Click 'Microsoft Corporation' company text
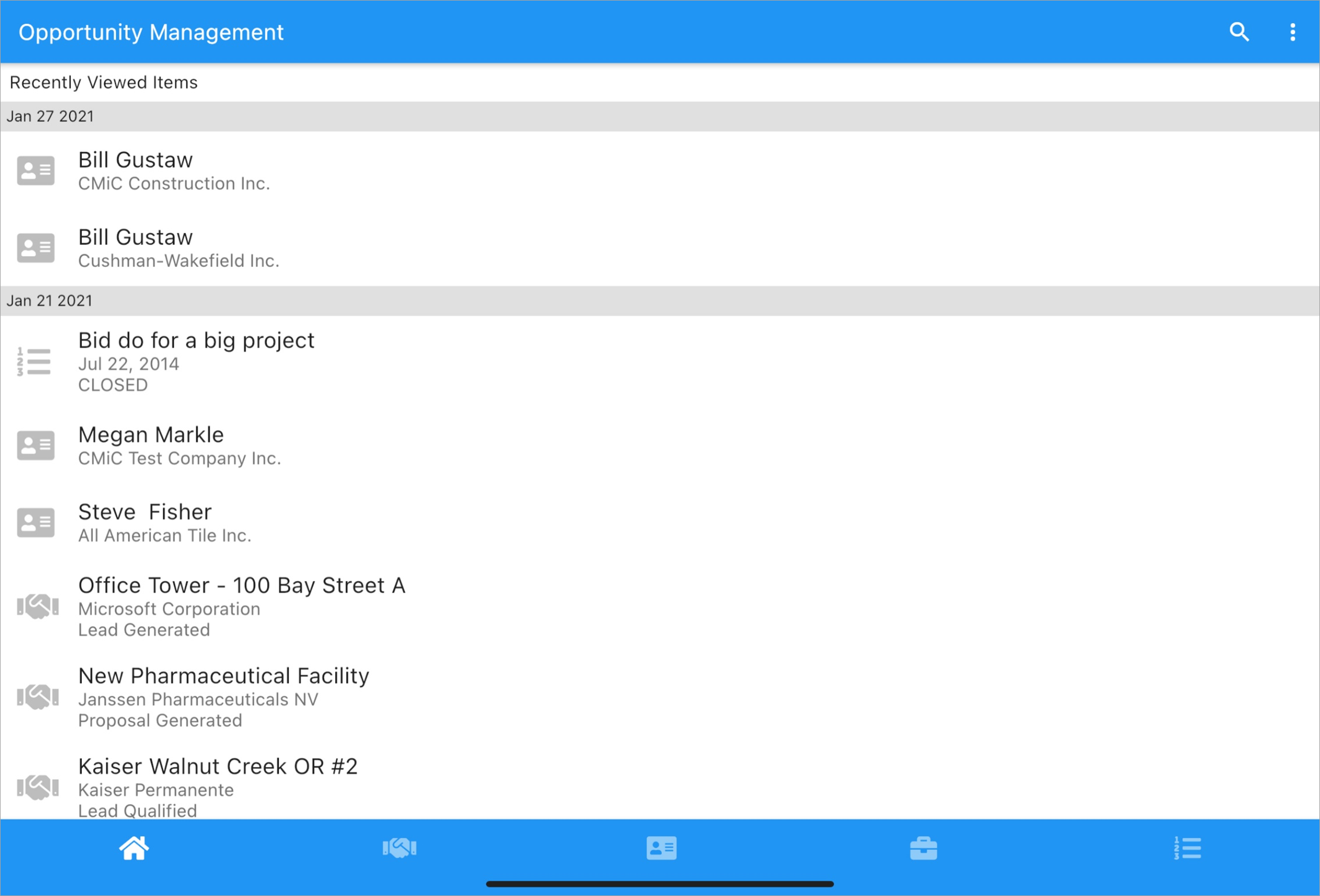The width and height of the screenshot is (1320, 896). 169,609
